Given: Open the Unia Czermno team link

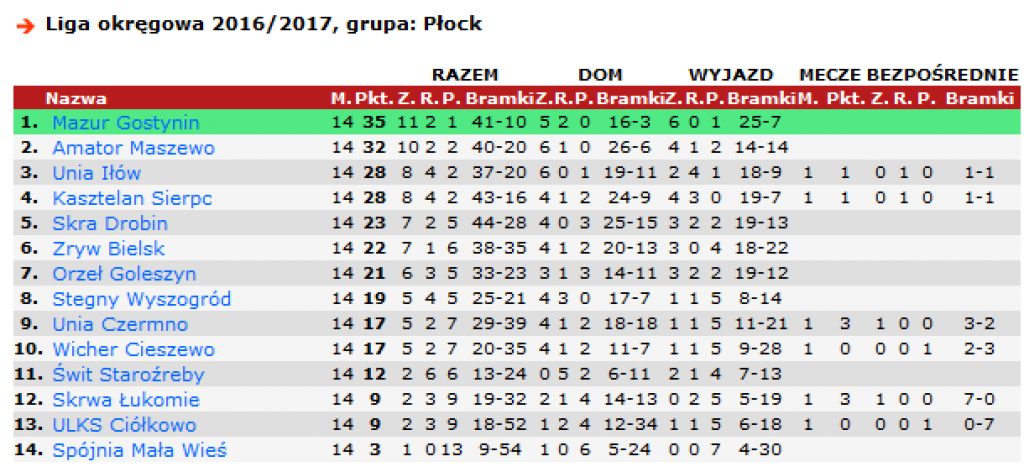Looking at the screenshot, I should (120, 324).
